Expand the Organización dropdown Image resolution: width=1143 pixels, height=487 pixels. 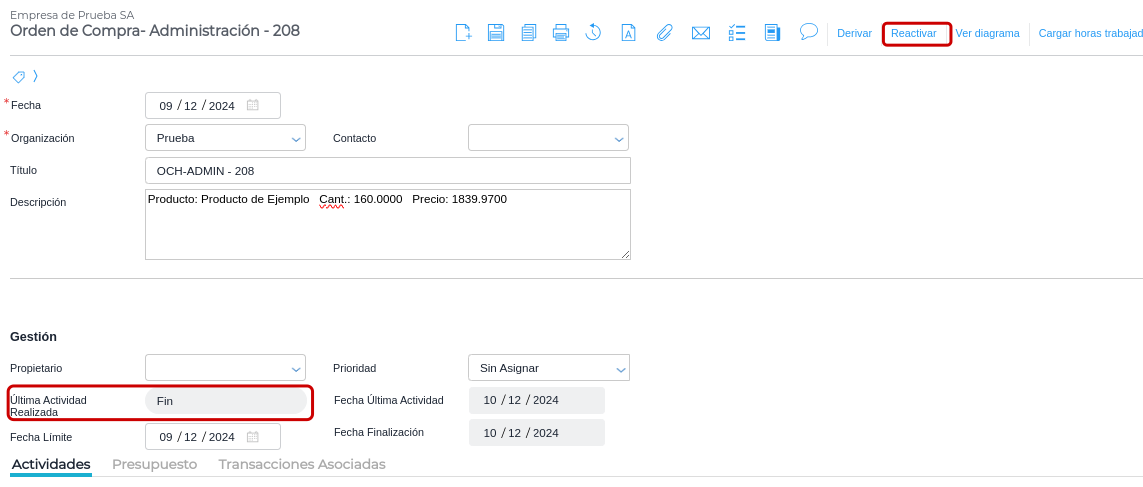tap(296, 138)
